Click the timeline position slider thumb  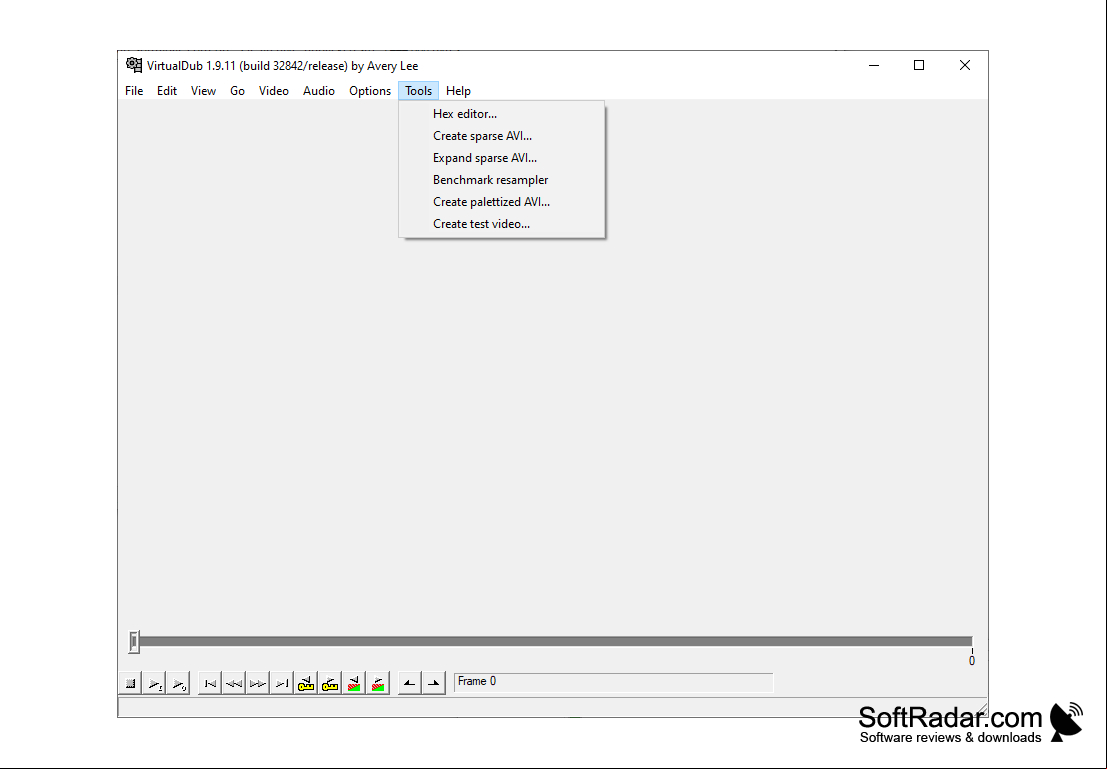[x=134, y=641]
